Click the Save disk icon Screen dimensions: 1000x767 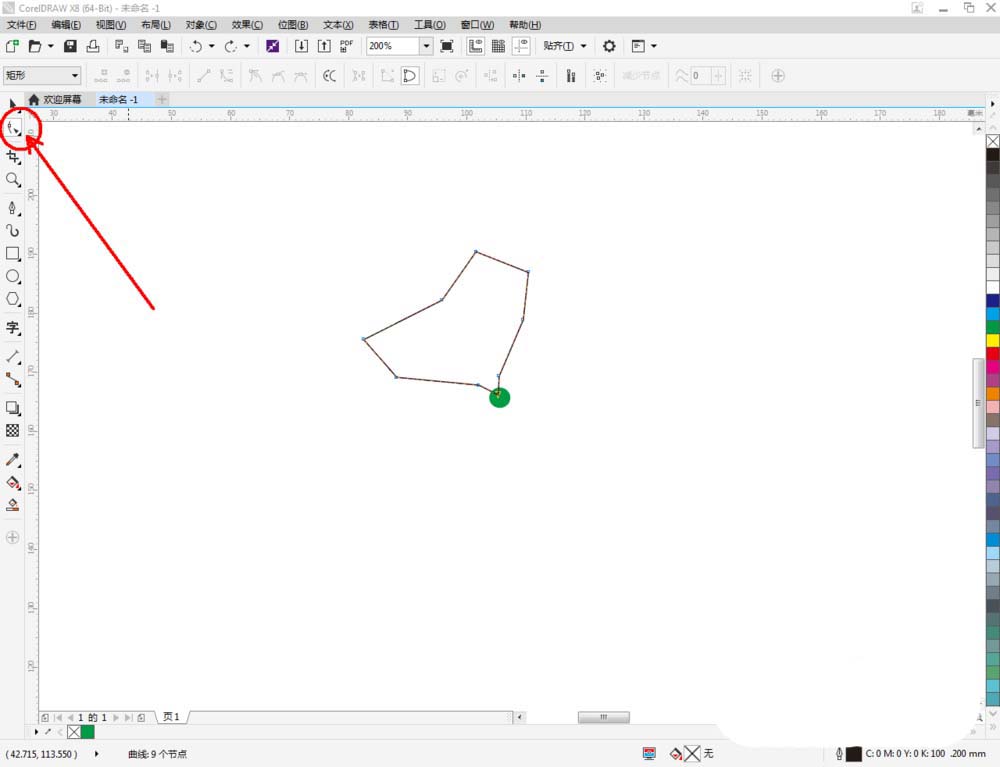pos(70,46)
